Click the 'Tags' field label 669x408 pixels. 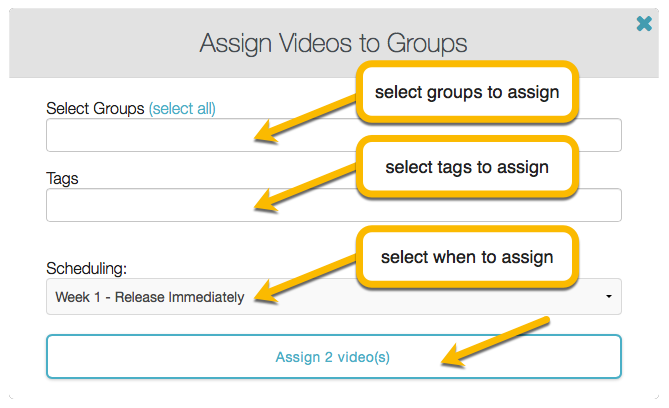[62, 178]
